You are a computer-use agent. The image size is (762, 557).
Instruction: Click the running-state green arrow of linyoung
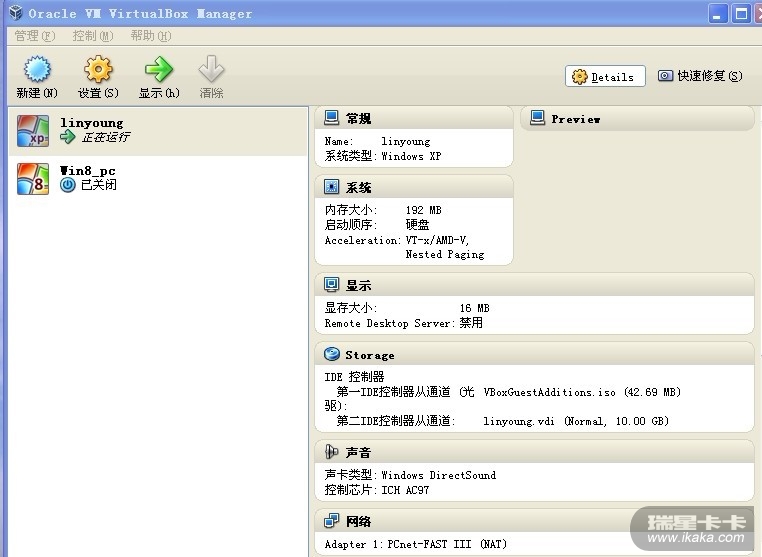(68, 137)
